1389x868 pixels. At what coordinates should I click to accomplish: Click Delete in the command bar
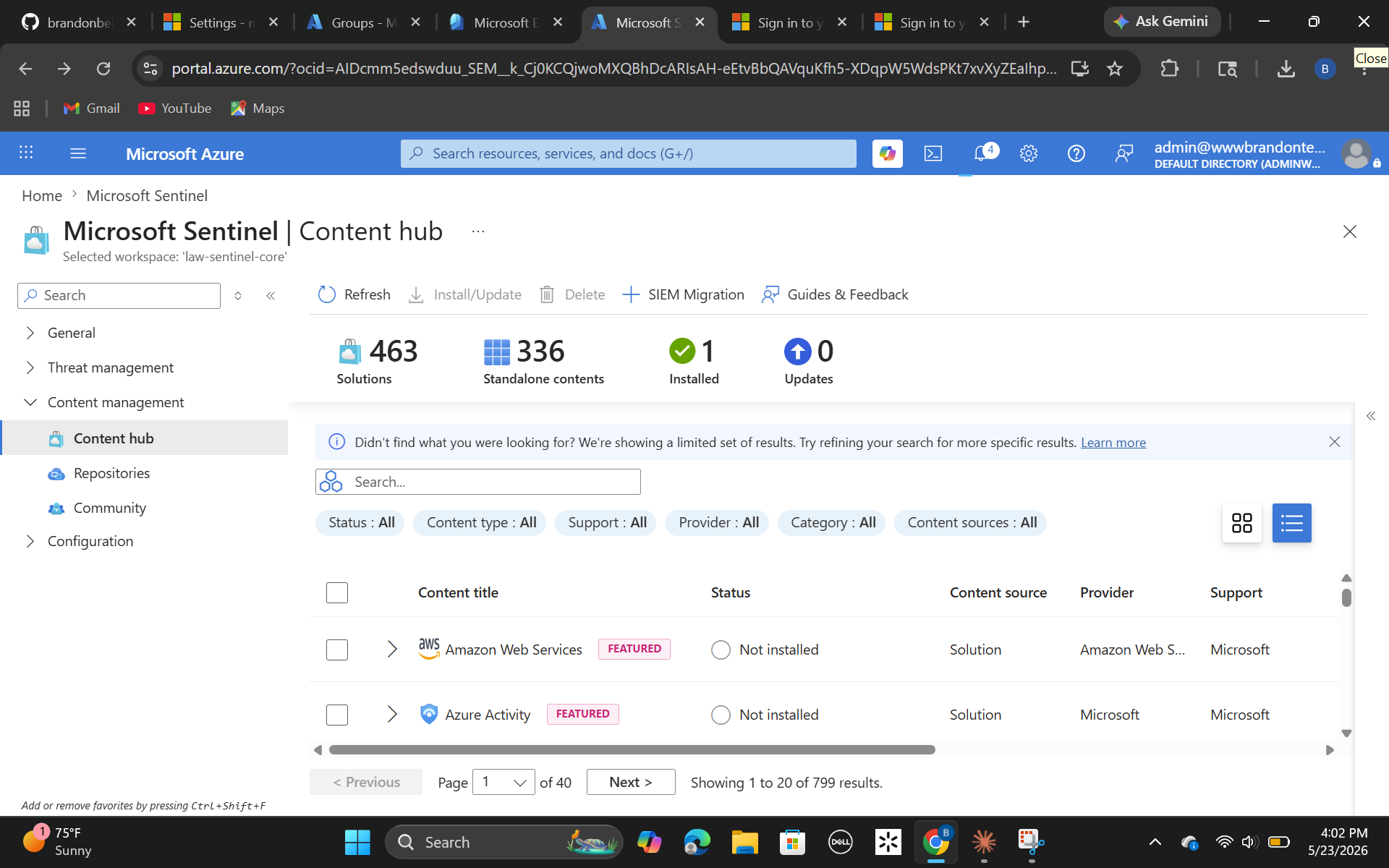tap(572, 294)
